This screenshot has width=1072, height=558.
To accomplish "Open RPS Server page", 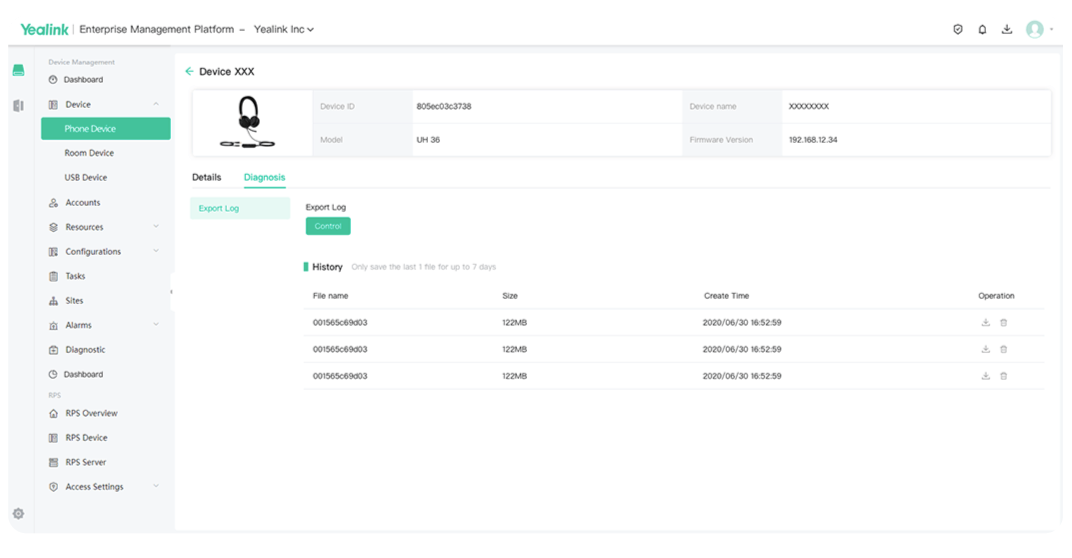I will (85, 463).
